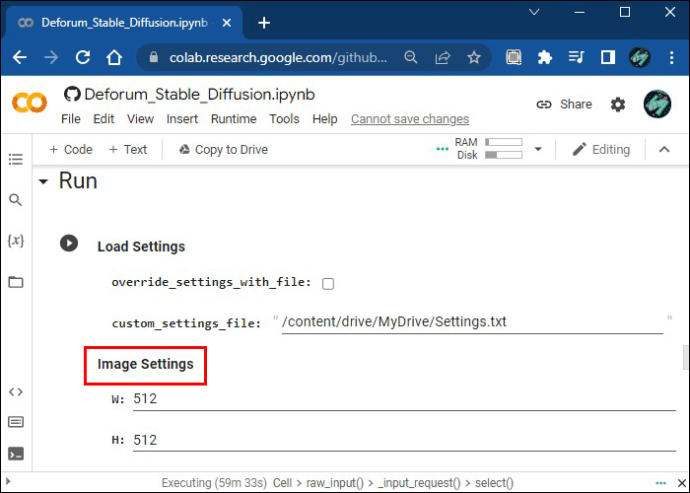Open the Insert menu
This screenshot has width=690, height=493.
coord(182,119)
